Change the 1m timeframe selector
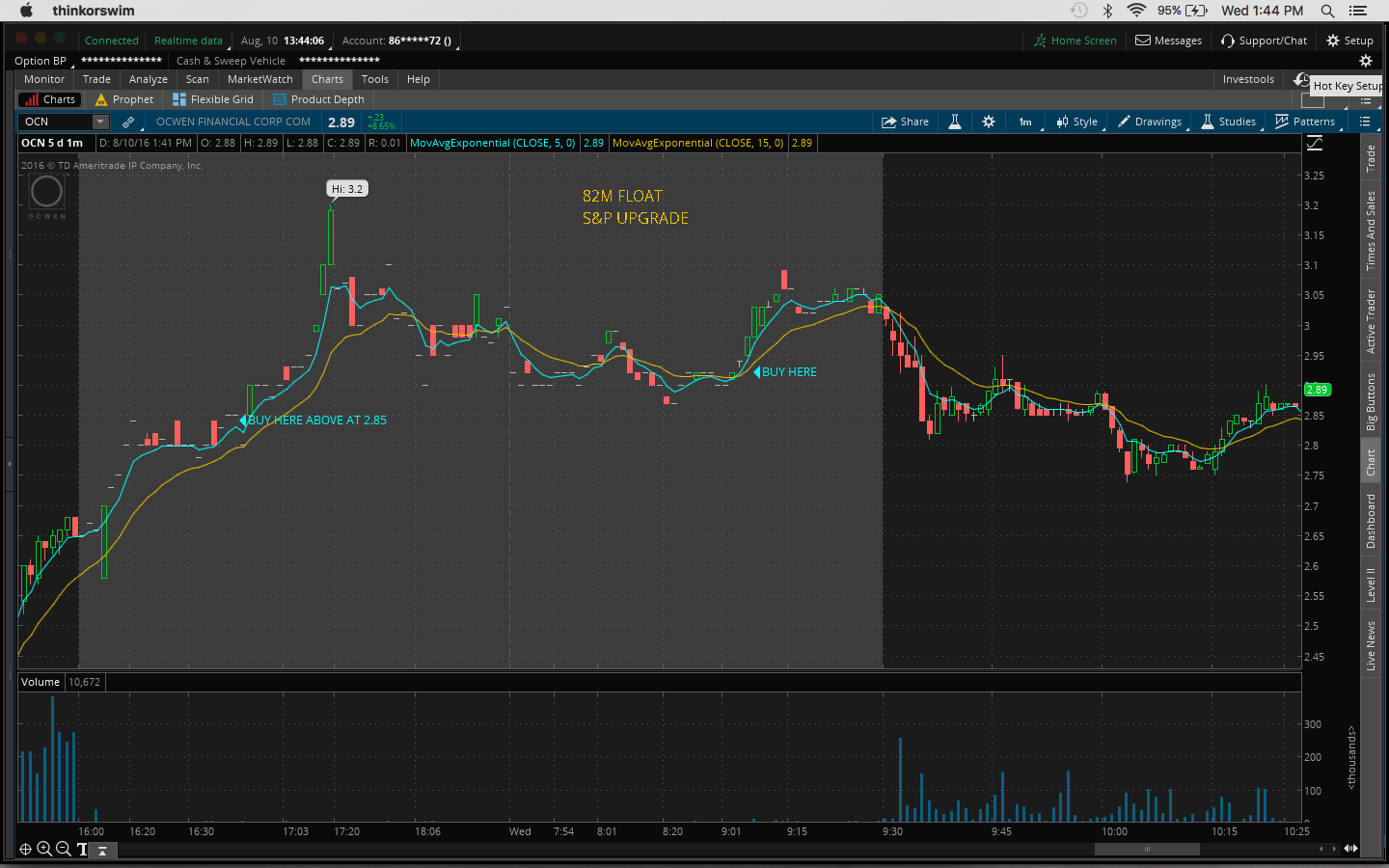The height and width of the screenshot is (868, 1389). pyautogui.click(x=1025, y=122)
